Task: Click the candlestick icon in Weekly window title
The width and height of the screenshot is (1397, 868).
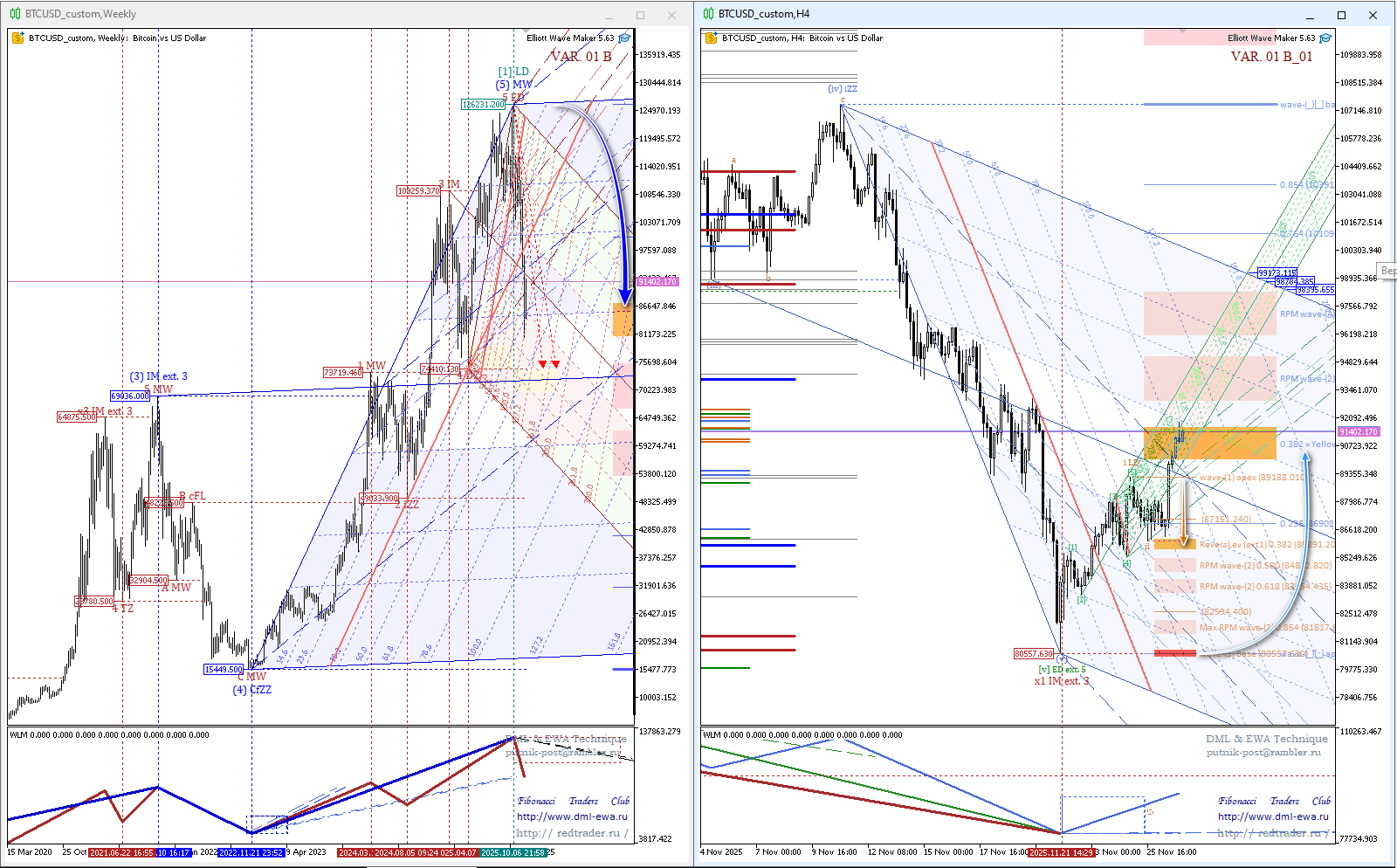Action: (x=15, y=14)
